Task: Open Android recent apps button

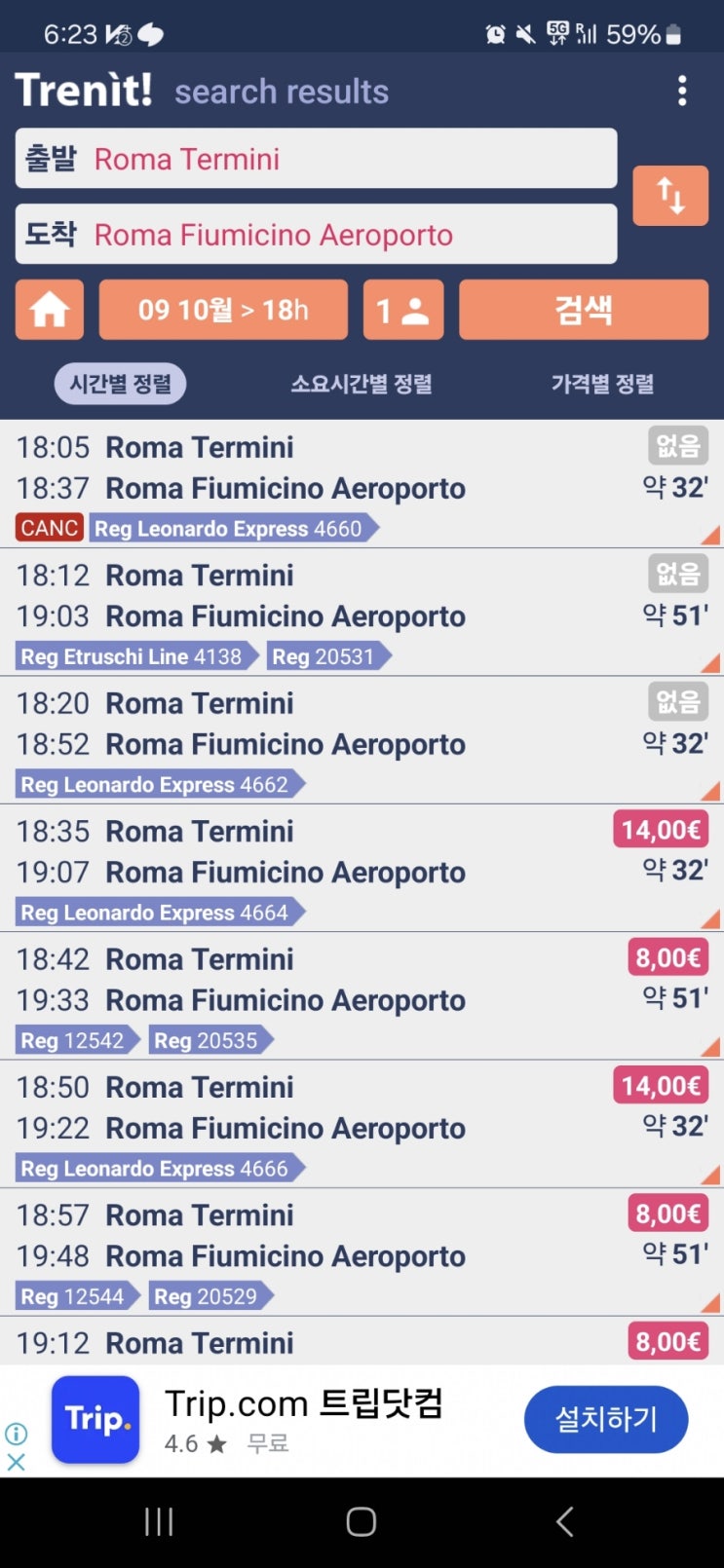Action: click(159, 1521)
